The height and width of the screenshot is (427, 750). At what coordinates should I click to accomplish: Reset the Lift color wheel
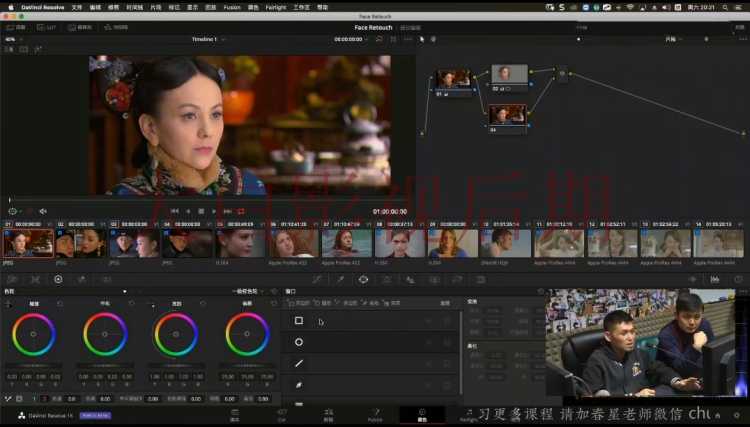point(60,304)
